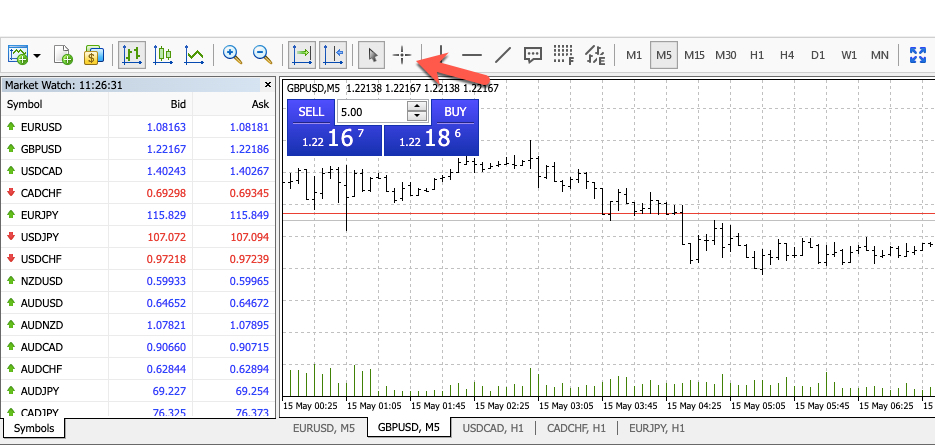Select the Elliott wave tool
Screen dimensions: 935x445
click(595, 55)
